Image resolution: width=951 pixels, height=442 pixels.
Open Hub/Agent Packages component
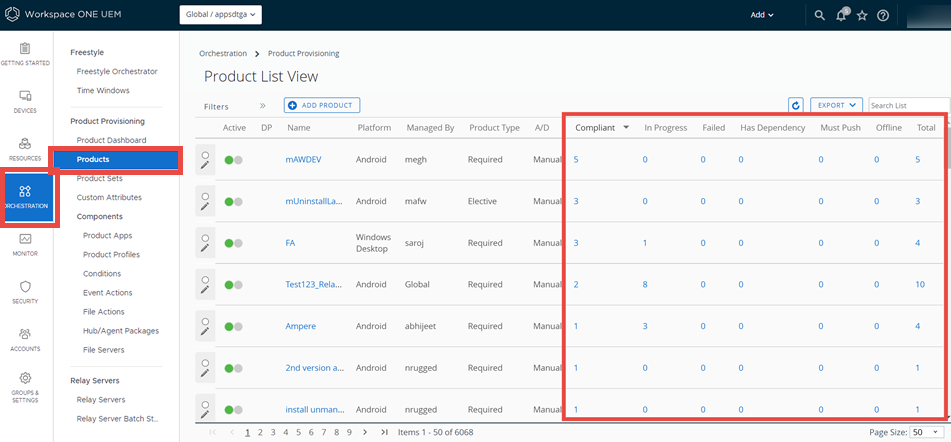pyautogui.click(x=121, y=331)
